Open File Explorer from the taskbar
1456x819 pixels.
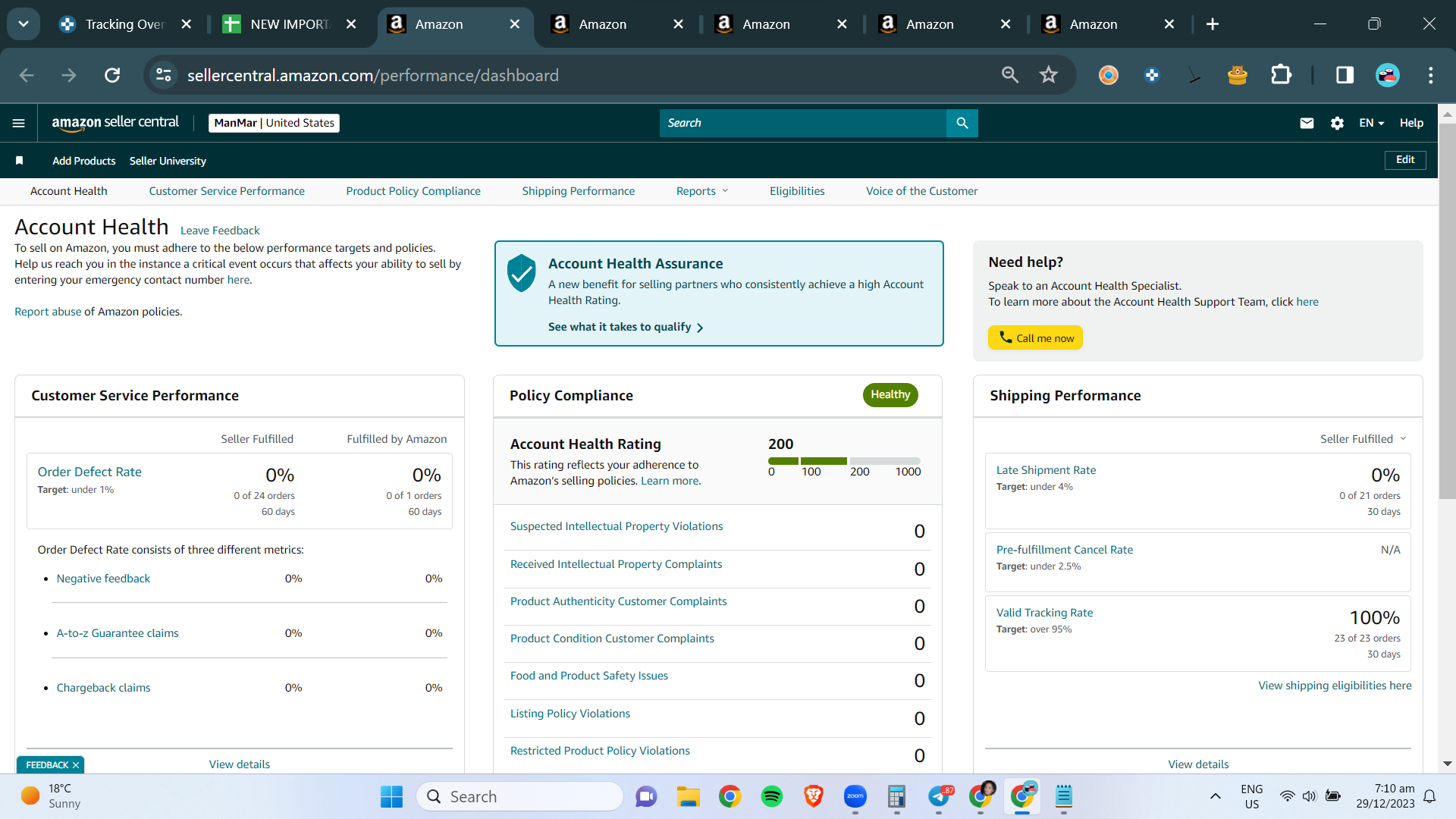688,796
